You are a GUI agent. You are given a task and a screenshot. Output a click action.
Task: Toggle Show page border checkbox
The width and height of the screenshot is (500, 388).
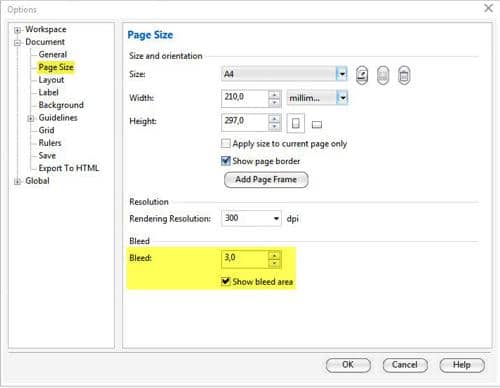226,161
